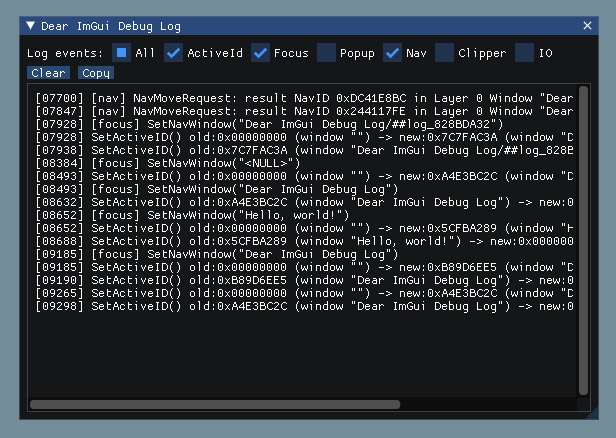This screenshot has height=438, width=616.
Task: Click the [08493] focus SetNavWindow line
Action: click(217, 189)
